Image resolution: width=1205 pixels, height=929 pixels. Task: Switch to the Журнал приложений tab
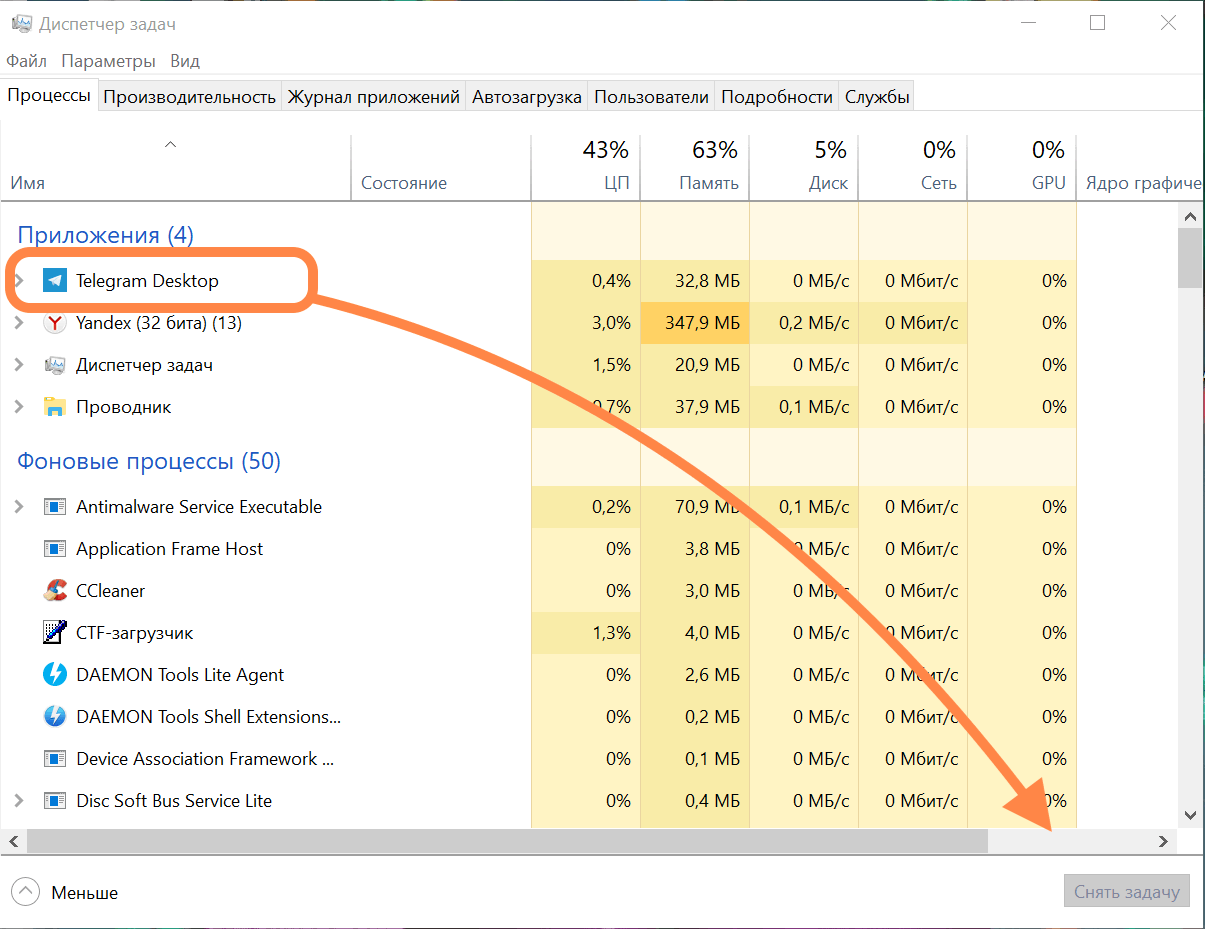click(374, 97)
